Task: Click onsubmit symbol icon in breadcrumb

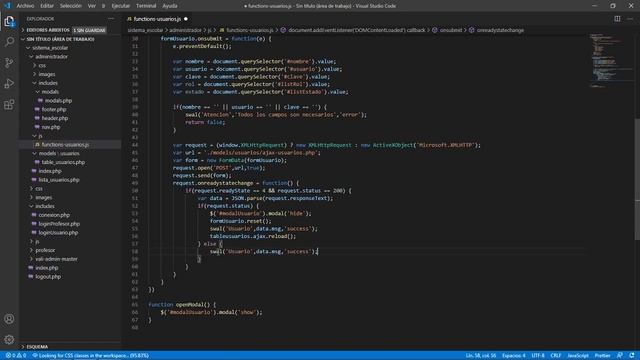Action: coord(435,30)
